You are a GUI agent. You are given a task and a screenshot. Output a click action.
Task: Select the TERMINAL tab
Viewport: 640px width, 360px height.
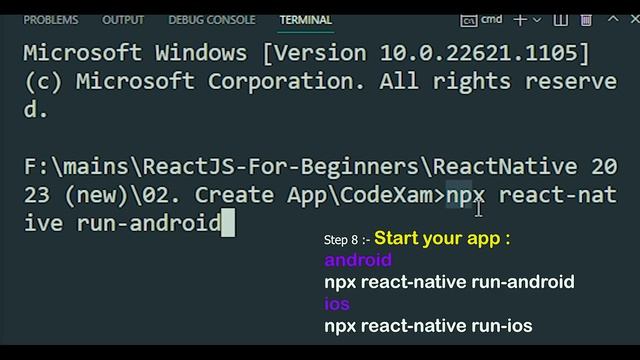click(x=306, y=20)
